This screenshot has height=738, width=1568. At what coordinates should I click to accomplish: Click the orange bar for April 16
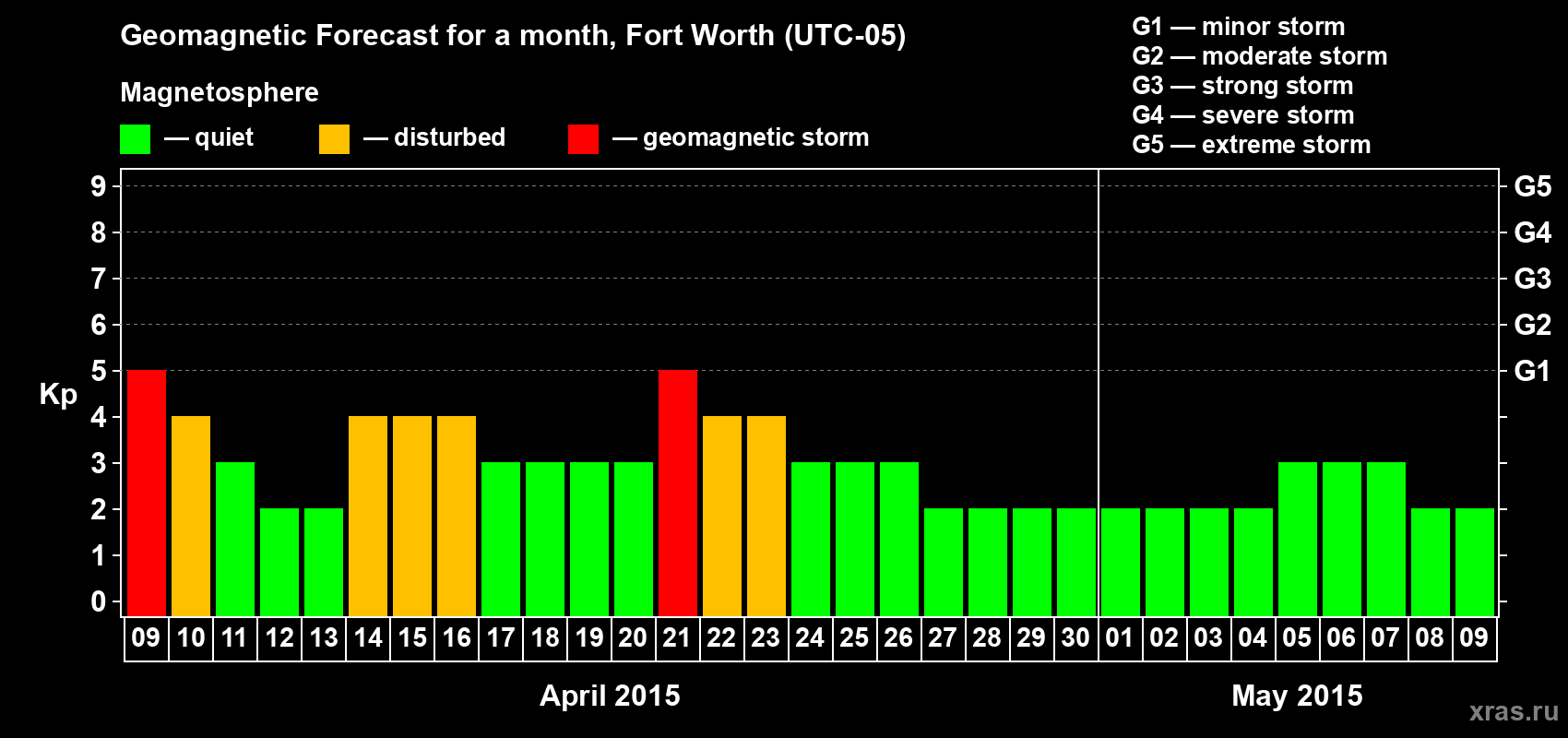[x=457, y=517]
